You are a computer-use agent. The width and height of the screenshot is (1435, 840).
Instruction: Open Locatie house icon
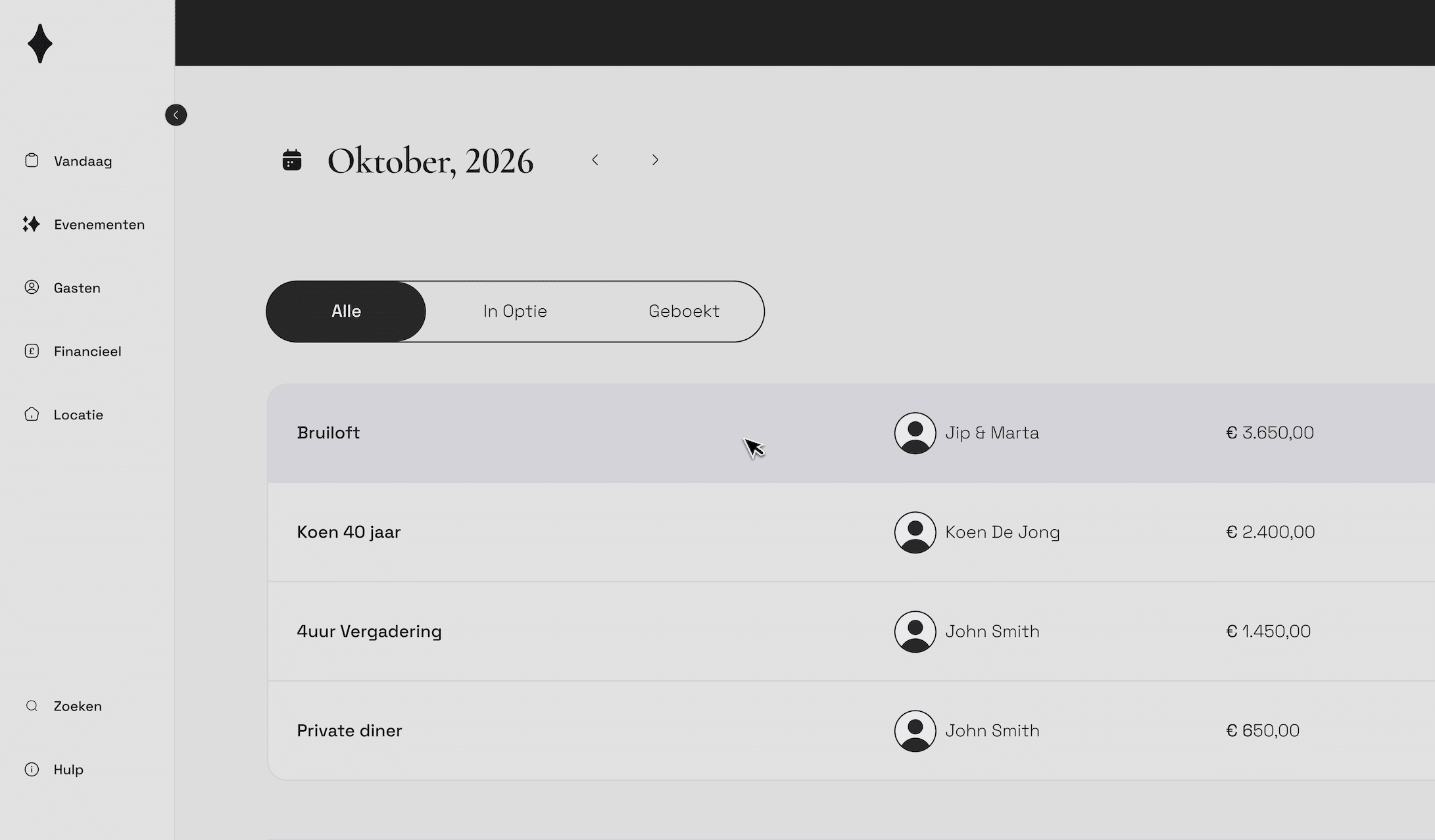(32, 414)
